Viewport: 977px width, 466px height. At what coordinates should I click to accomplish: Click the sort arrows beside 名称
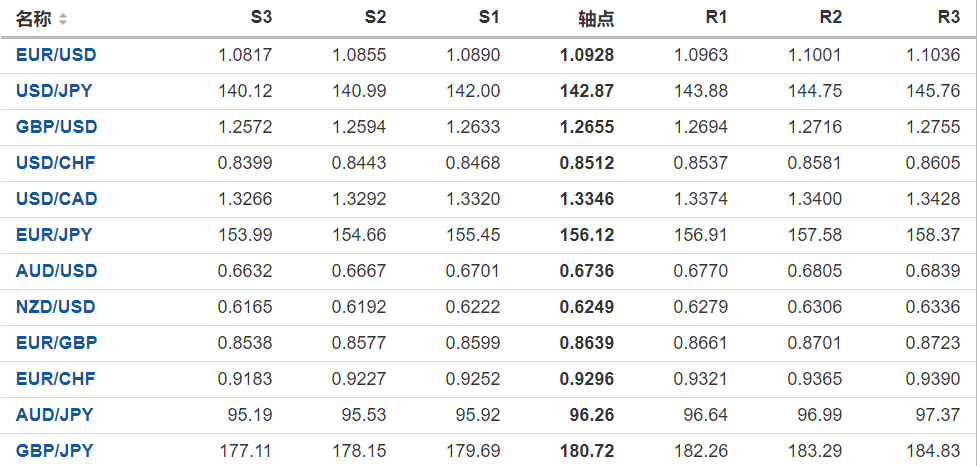[63, 19]
